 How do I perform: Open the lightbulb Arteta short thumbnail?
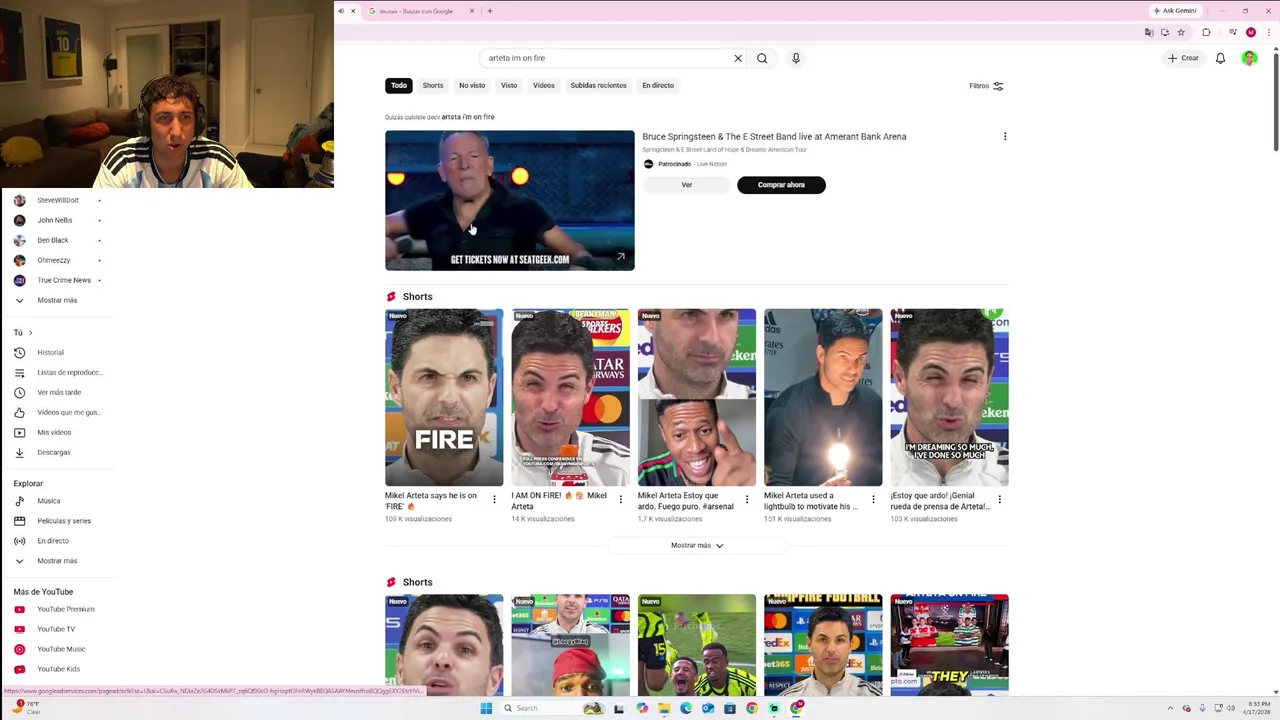pyautogui.click(x=823, y=397)
